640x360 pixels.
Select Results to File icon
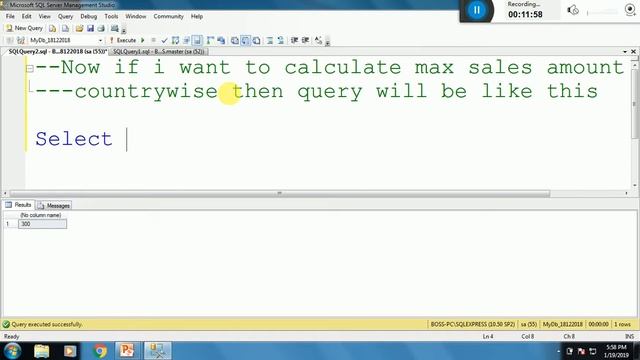coord(256,40)
